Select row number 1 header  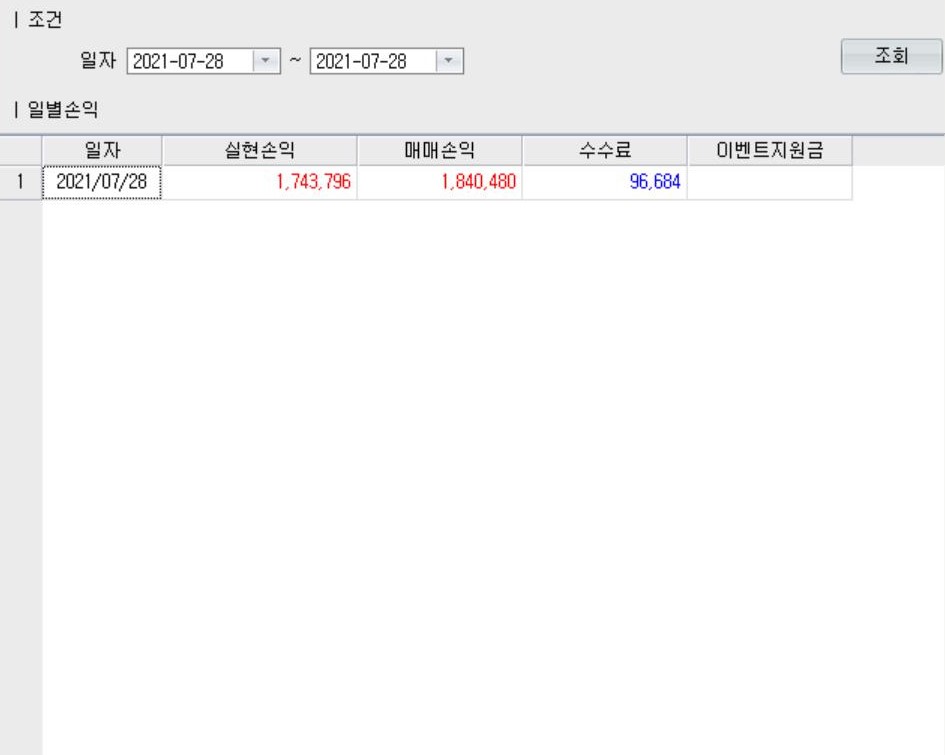[x=20, y=183]
